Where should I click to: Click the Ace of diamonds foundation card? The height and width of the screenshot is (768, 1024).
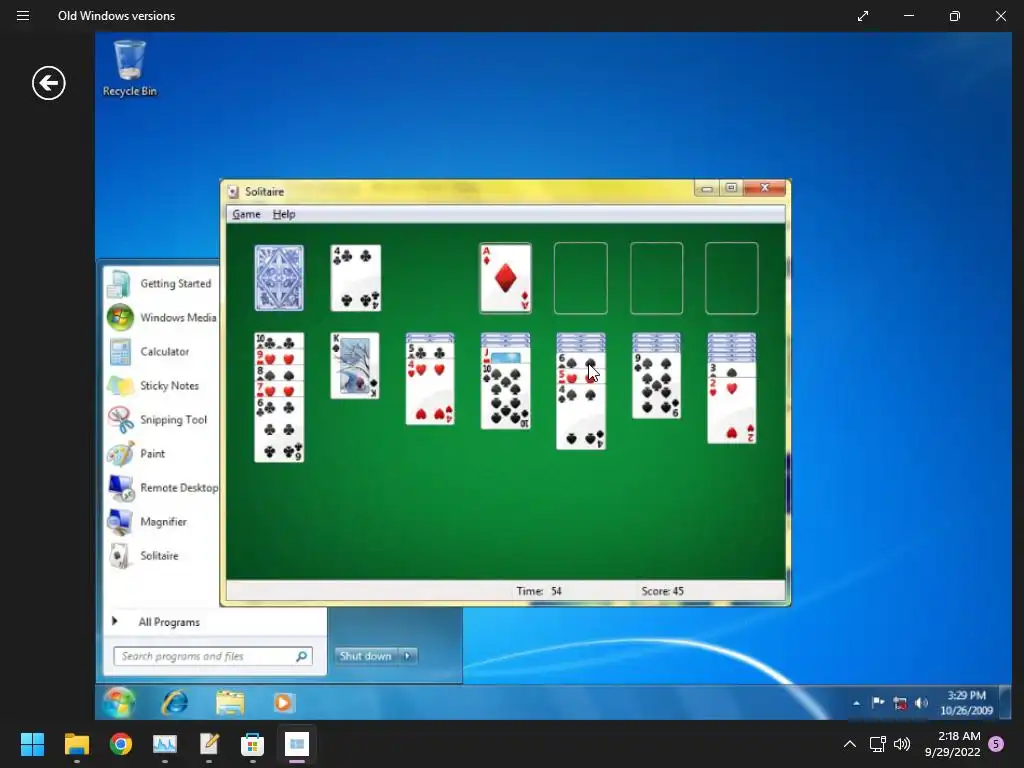click(x=505, y=278)
